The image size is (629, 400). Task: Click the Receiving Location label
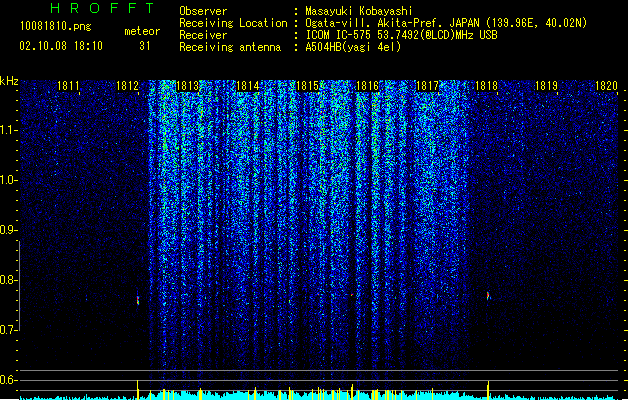point(233,23)
